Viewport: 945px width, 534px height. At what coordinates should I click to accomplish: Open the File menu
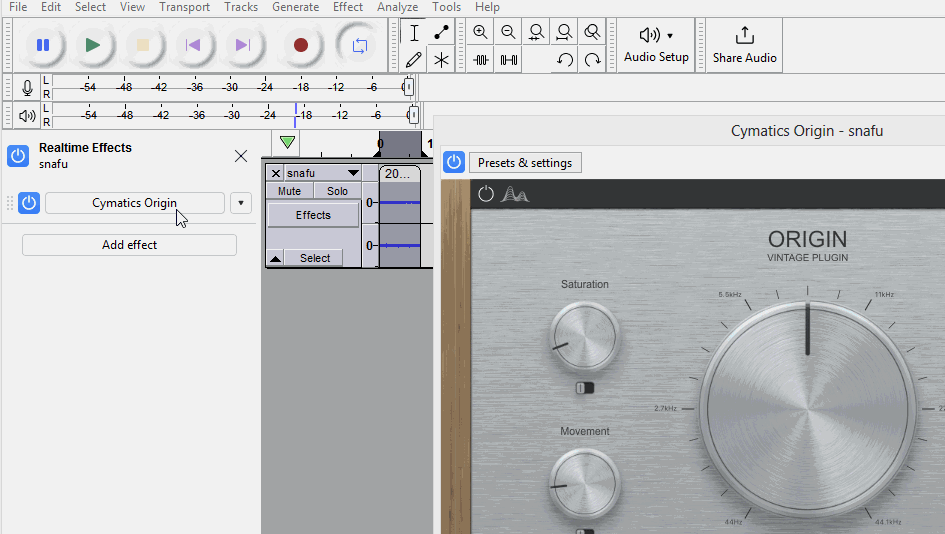pyautogui.click(x=18, y=7)
